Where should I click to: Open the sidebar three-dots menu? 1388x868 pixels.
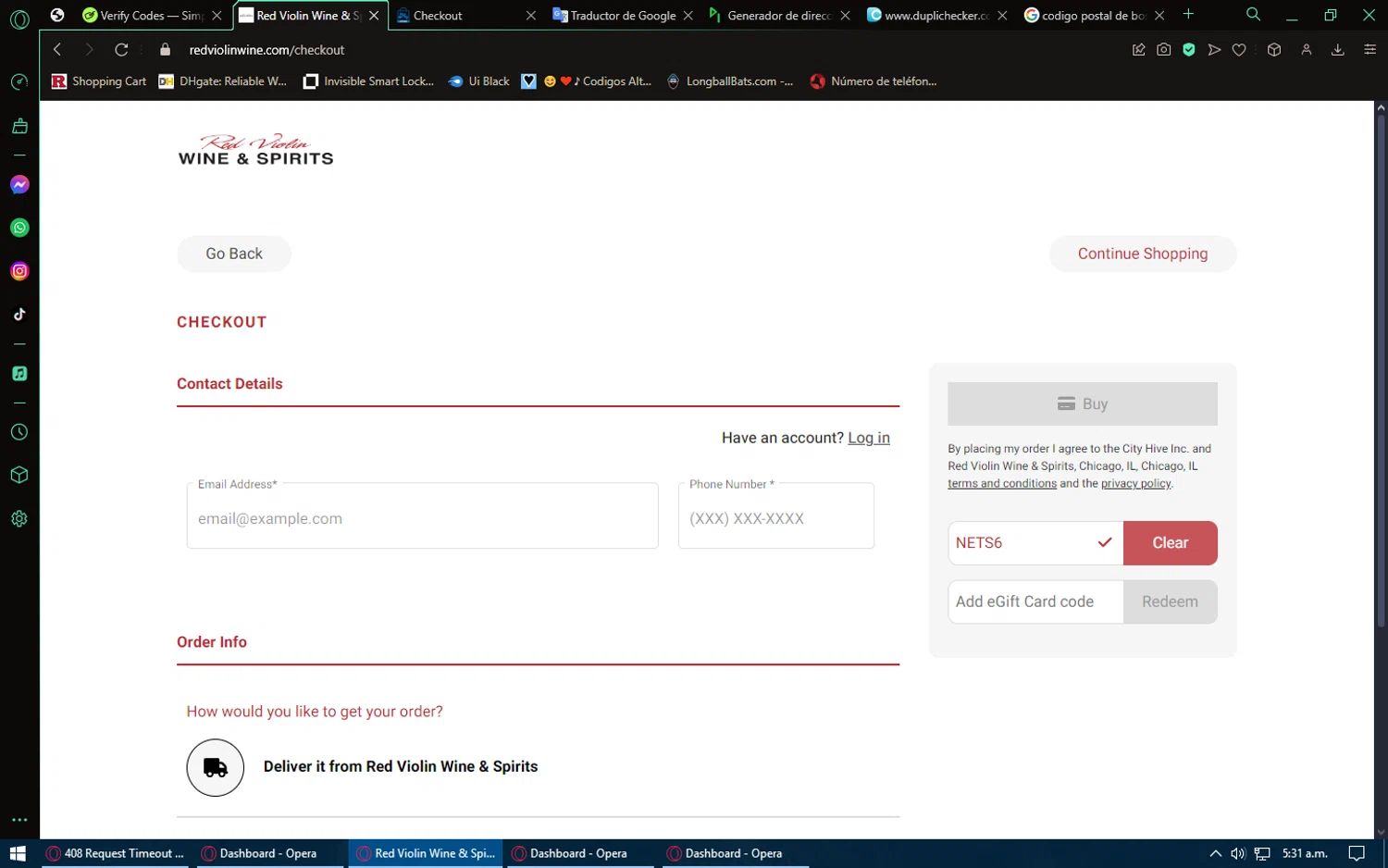click(x=19, y=820)
